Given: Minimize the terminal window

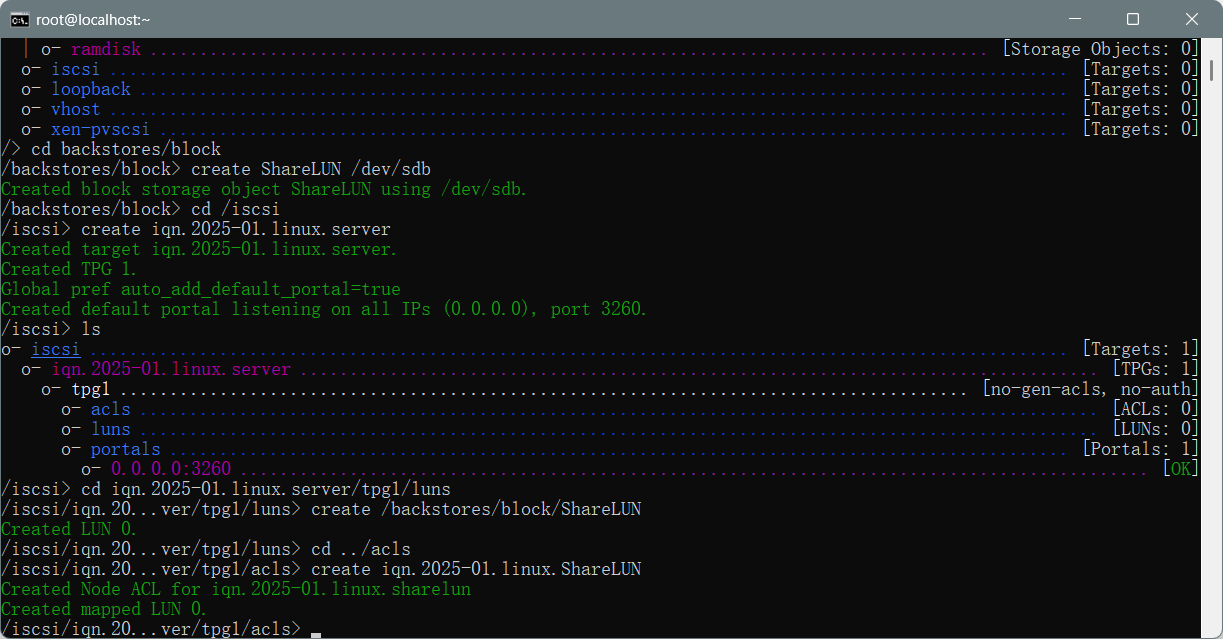Looking at the screenshot, I should pos(1075,19).
